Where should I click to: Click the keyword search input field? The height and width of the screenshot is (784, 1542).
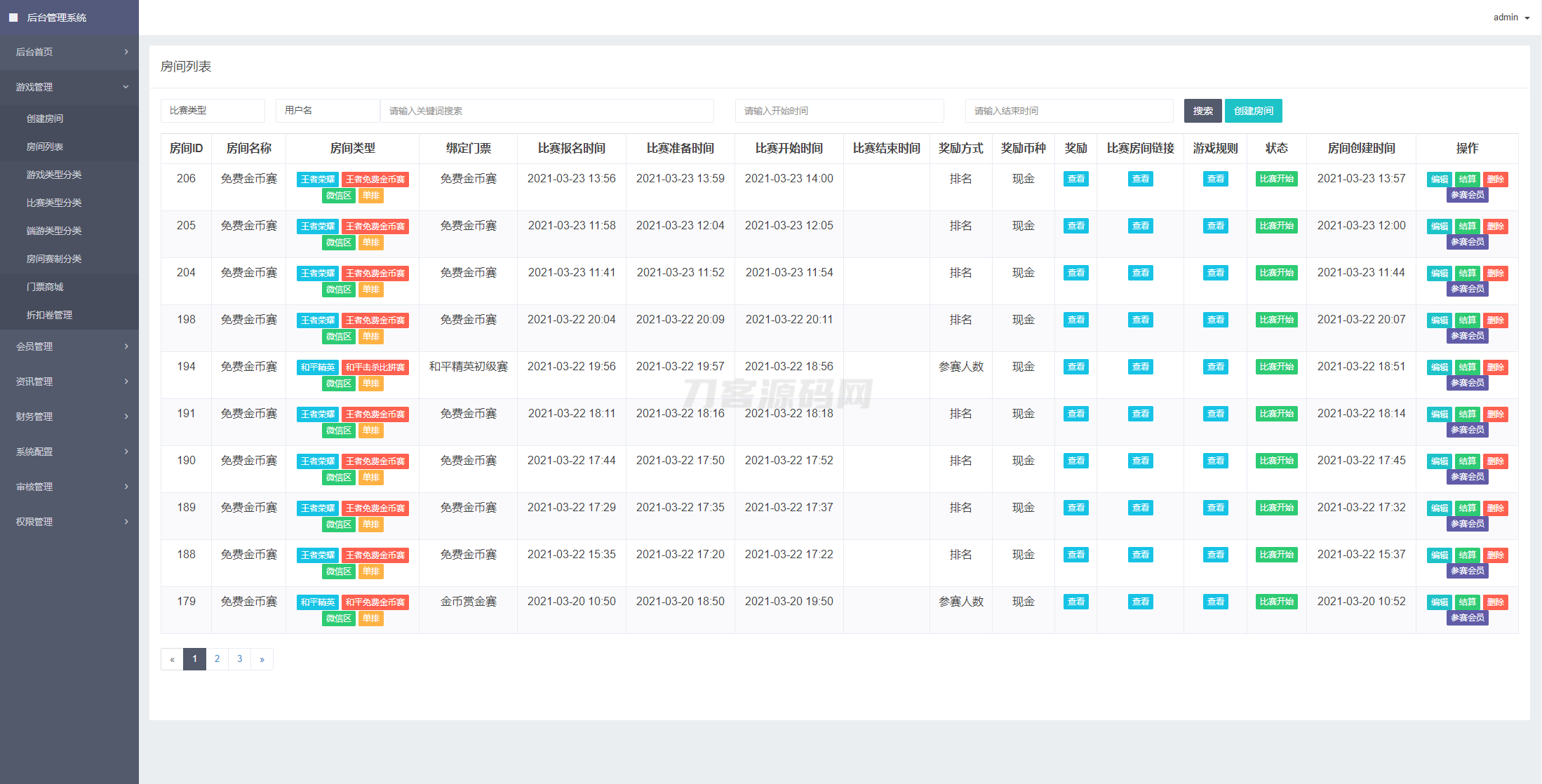coord(547,111)
